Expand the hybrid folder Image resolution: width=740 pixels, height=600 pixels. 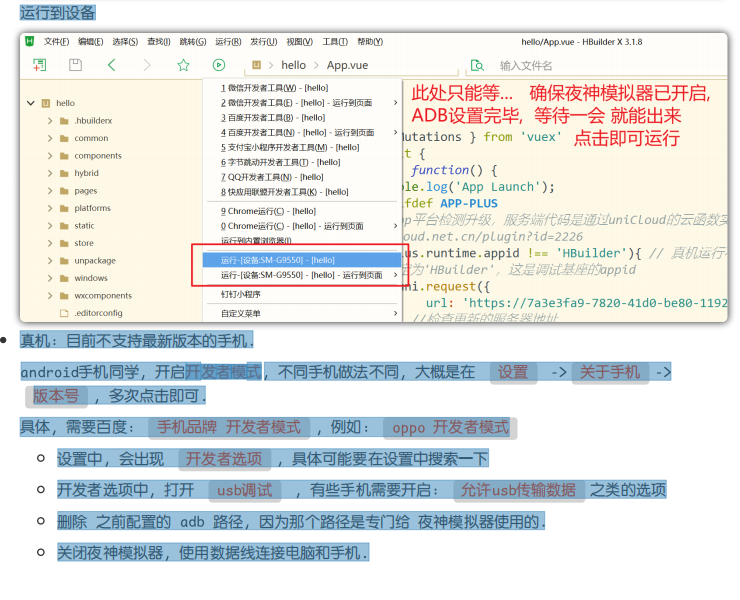point(50,173)
